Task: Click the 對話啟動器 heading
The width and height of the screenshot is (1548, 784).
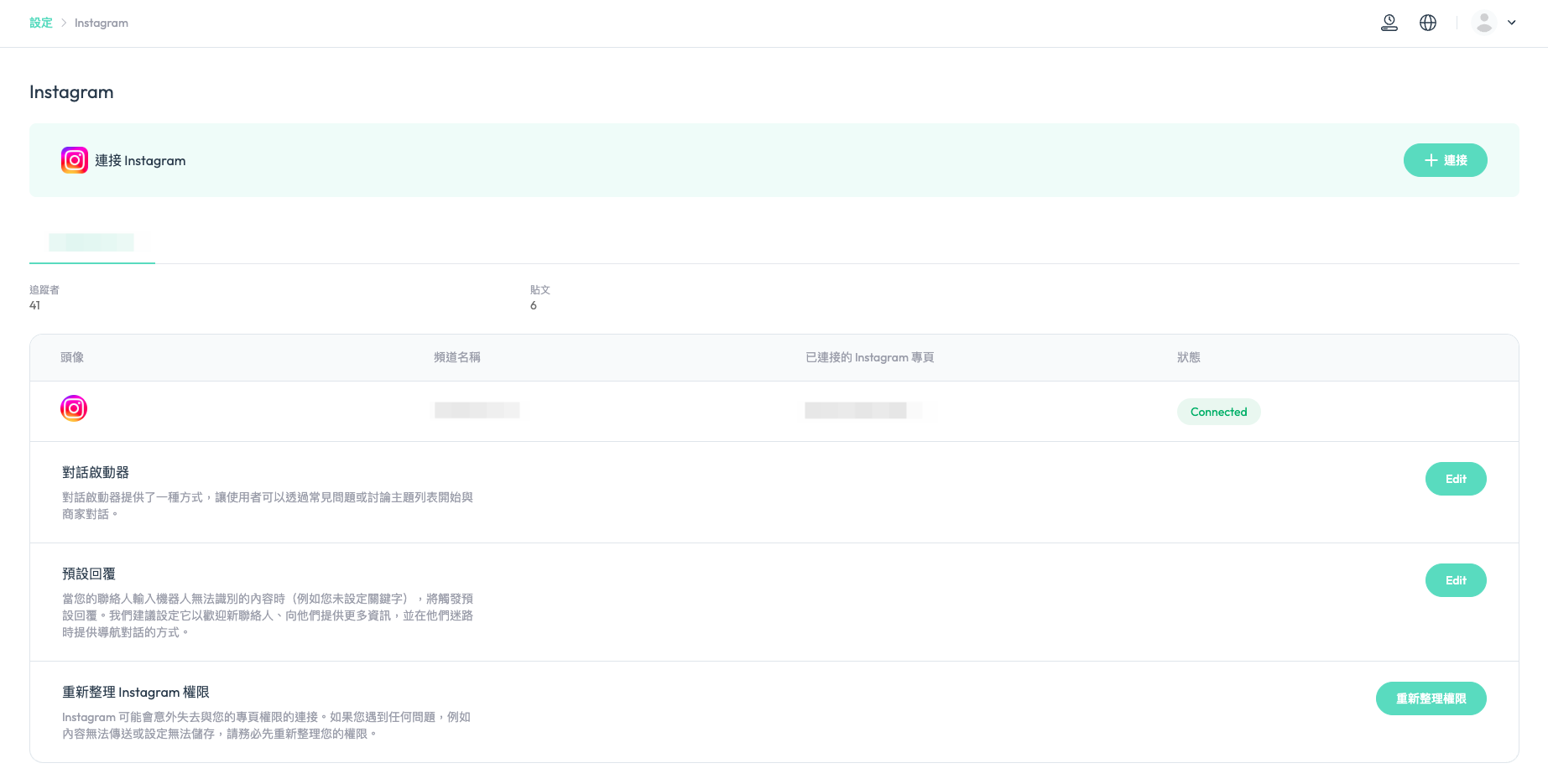Action: click(x=96, y=473)
